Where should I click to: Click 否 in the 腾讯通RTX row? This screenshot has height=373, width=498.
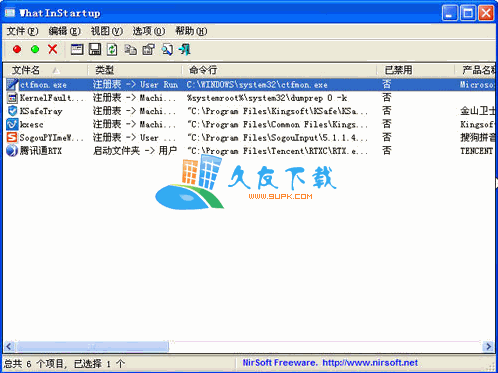(x=386, y=151)
